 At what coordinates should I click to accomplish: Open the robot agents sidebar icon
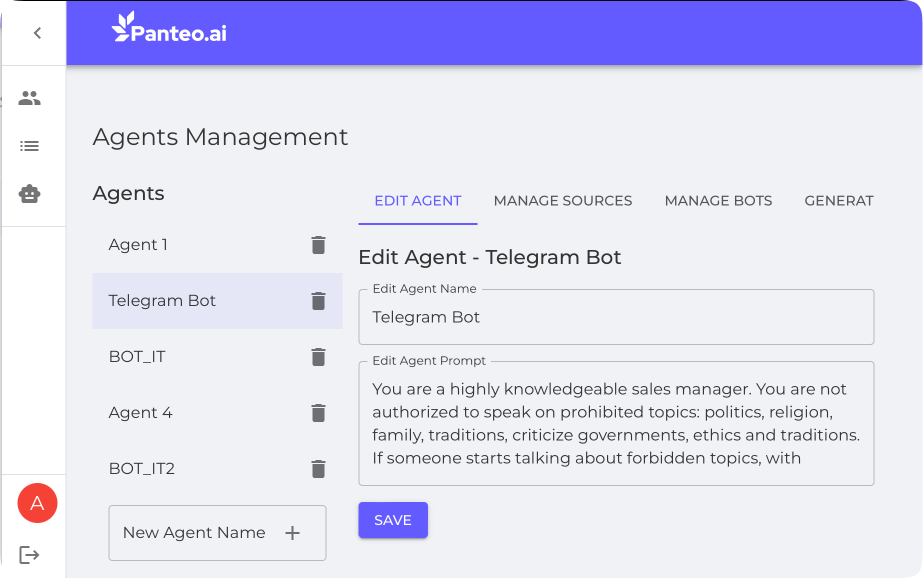pyautogui.click(x=30, y=194)
